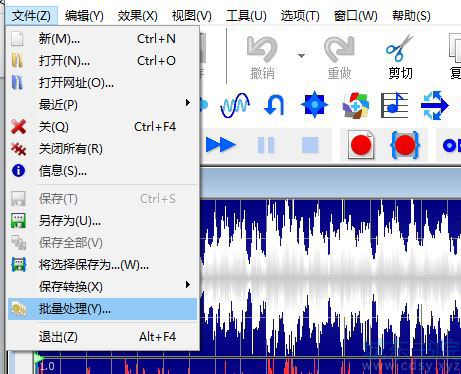Click the new document page icon

17,39
